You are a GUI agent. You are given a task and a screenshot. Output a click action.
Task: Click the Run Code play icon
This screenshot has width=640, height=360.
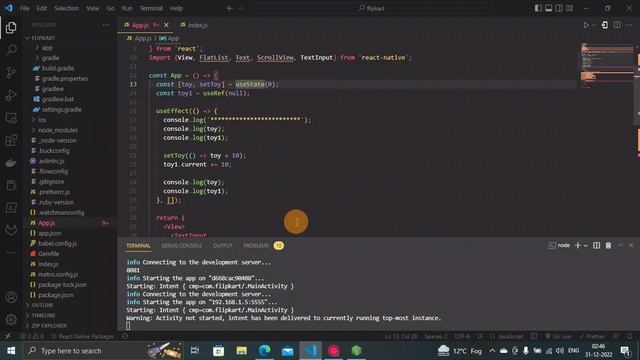(x=586, y=25)
